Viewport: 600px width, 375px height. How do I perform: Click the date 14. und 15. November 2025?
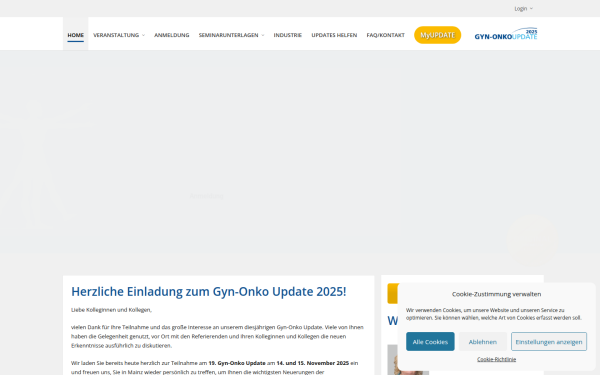(x=313, y=363)
